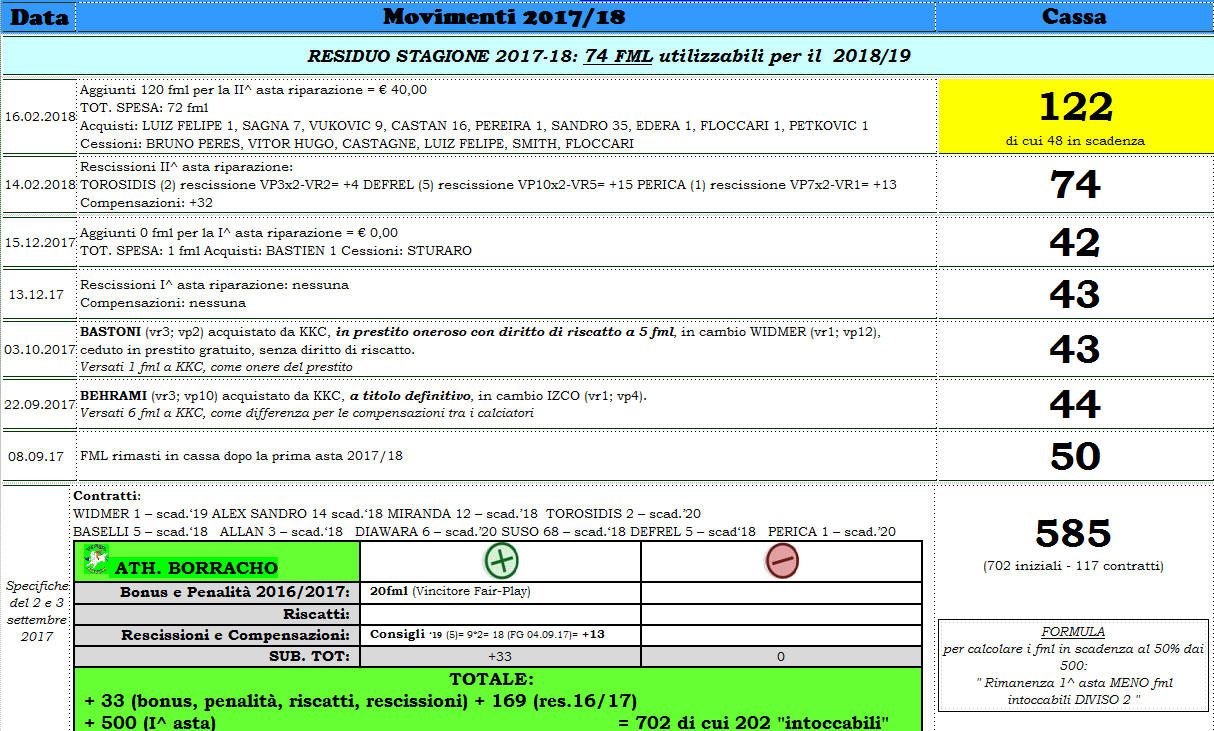This screenshot has height=731, width=1214.
Task: Click the Cassa value 50
Action: pos(1075,456)
